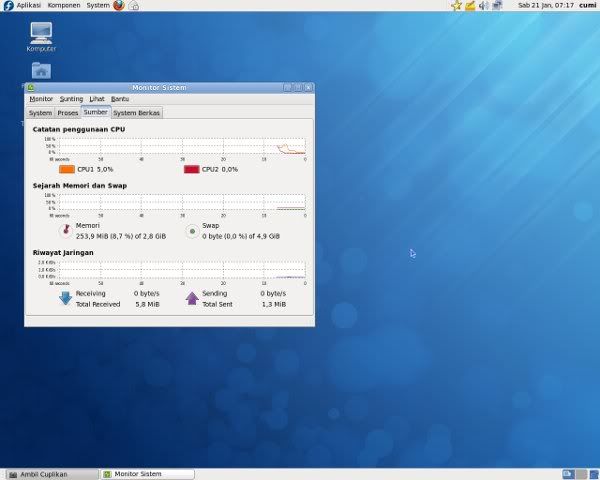600x480 pixels.
Task: Launch Firefox from the top panel
Action: pos(119,5)
